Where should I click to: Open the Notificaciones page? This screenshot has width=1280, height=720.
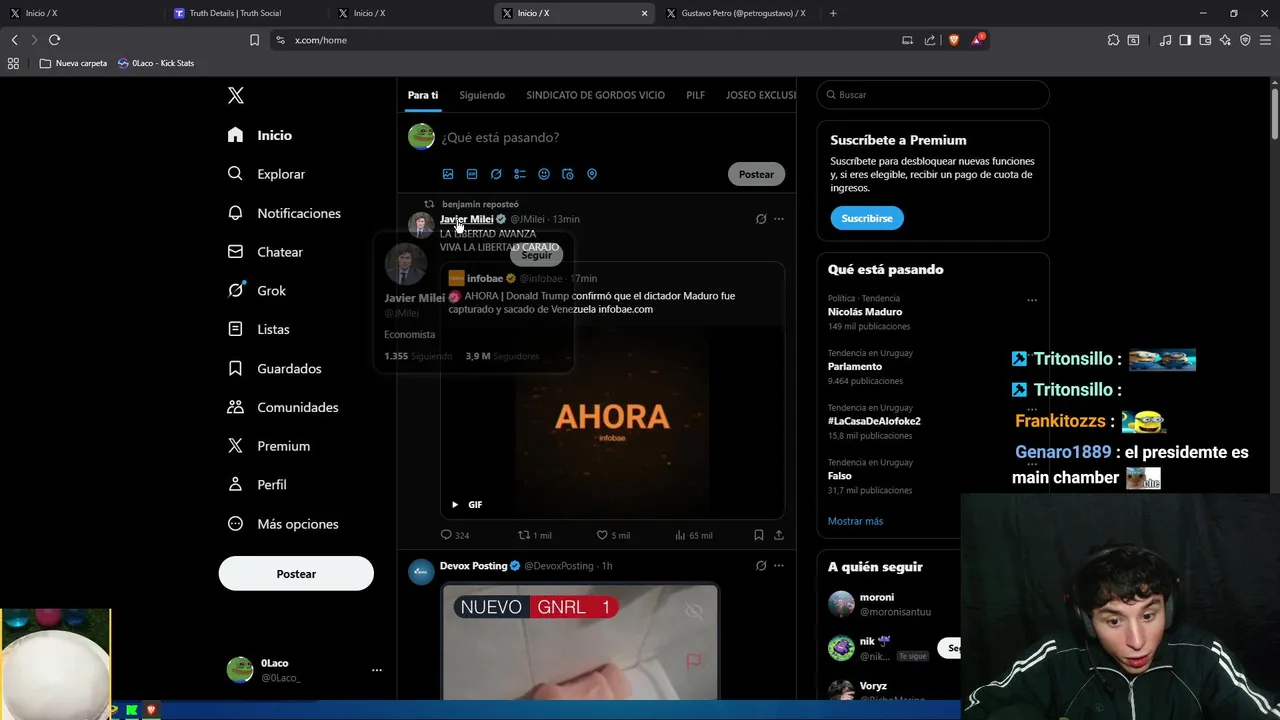click(284, 213)
